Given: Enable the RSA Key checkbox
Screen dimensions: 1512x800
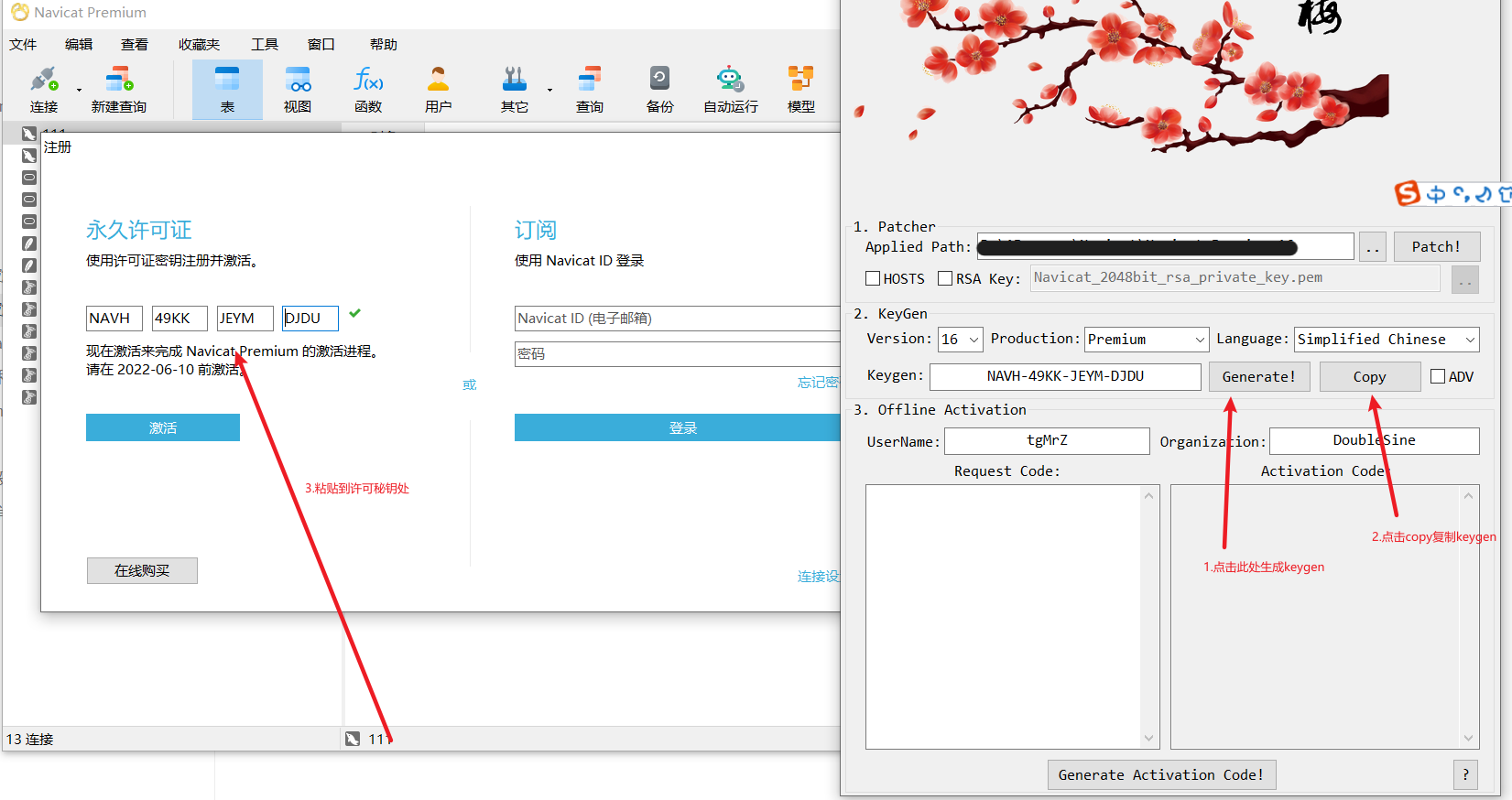Looking at the screenshot, I should coord(945,278).
